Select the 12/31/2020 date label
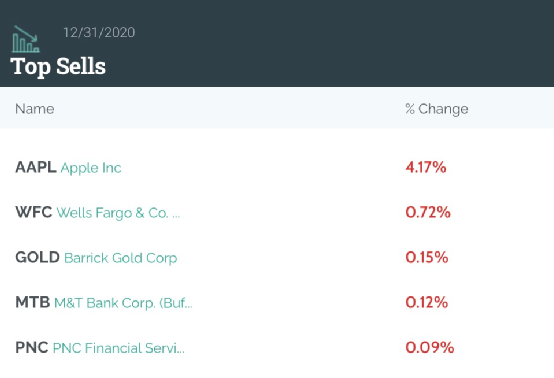This screenshot has height=378, width=554. pyautogui.click(x=99, y=33)
